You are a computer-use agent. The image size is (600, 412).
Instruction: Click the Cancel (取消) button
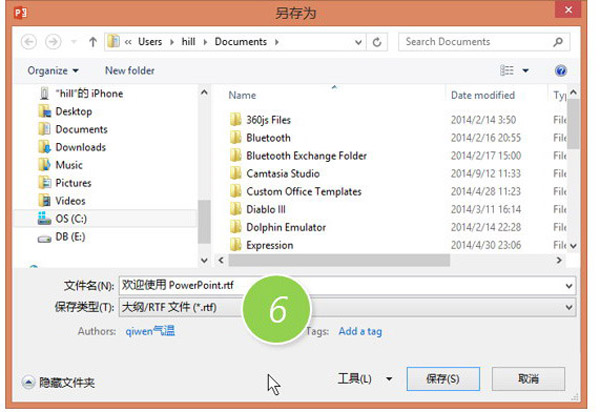(x=529, y=379)
